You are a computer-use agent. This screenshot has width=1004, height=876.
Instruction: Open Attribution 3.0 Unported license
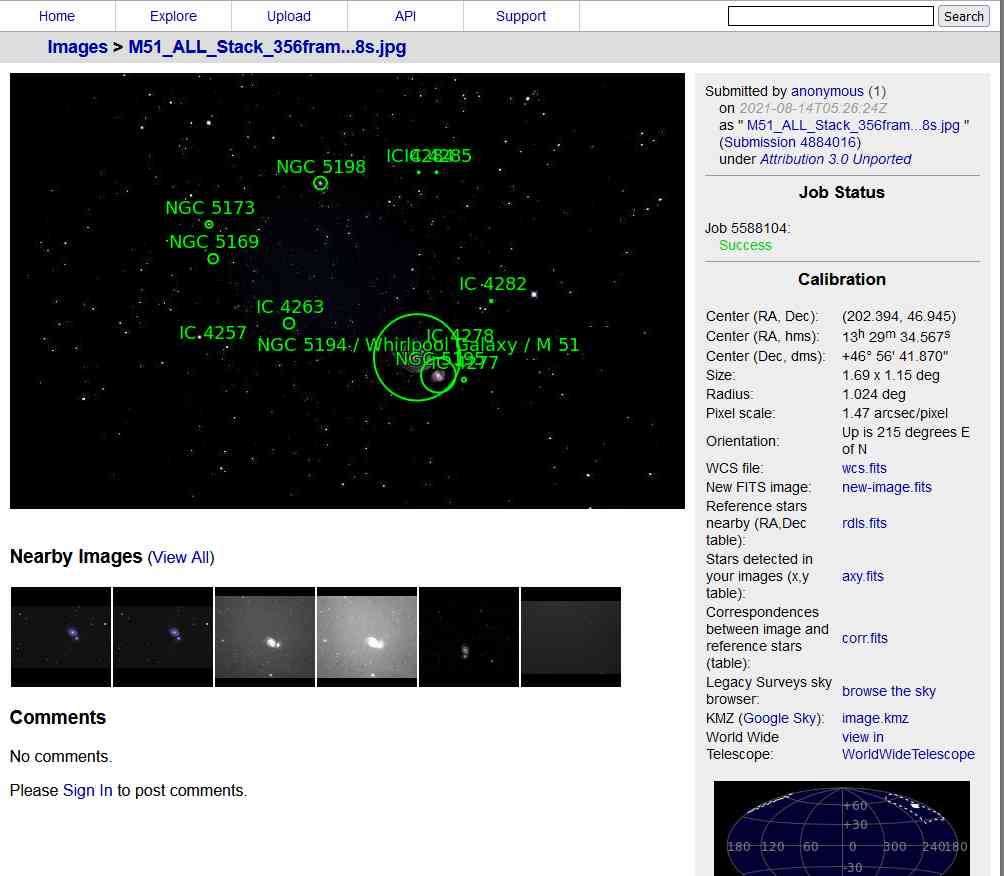coord(835,159)
